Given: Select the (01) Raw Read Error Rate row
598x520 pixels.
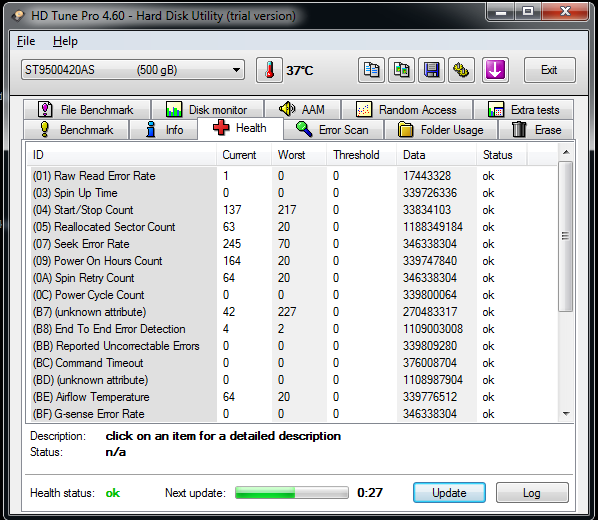Looking at the screenshot, I should click(292, 176).
